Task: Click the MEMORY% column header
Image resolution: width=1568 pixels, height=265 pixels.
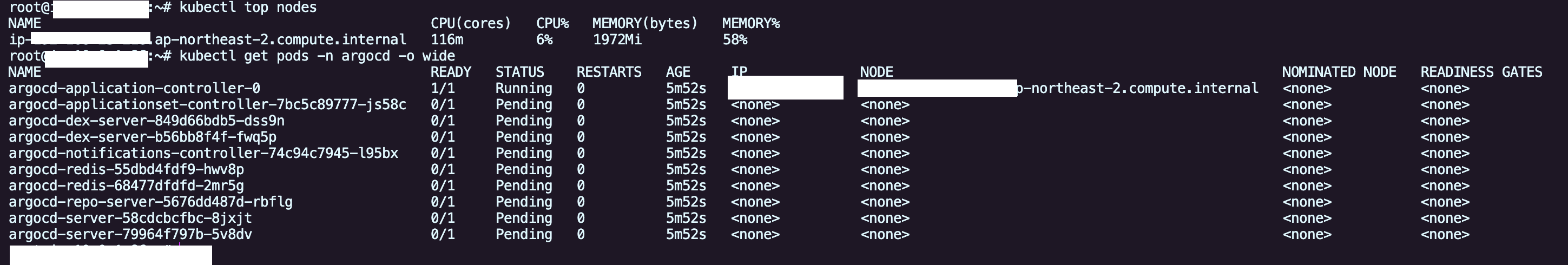Action: click(750, 24)
